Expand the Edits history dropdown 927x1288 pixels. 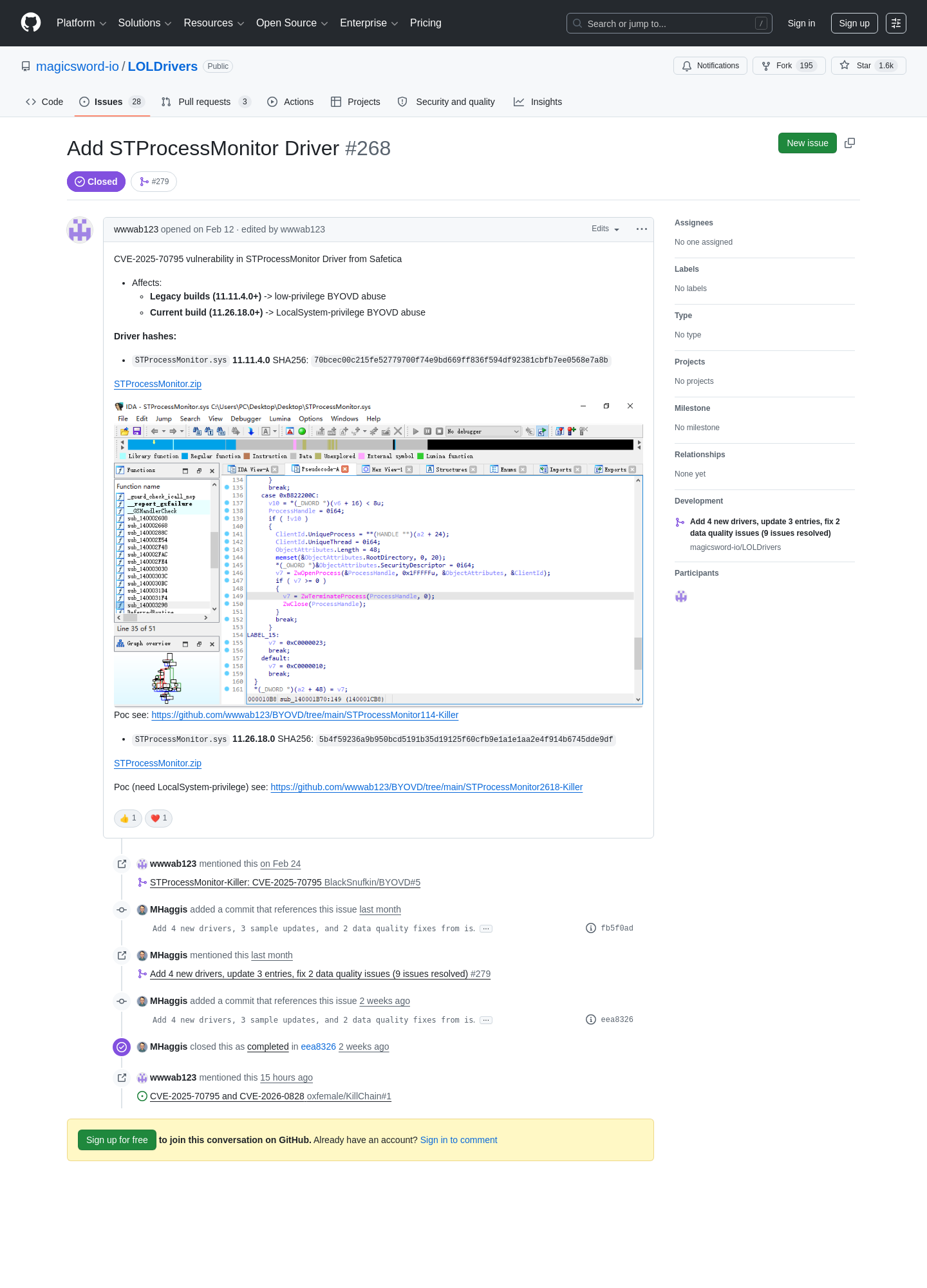tap(606, 229)
